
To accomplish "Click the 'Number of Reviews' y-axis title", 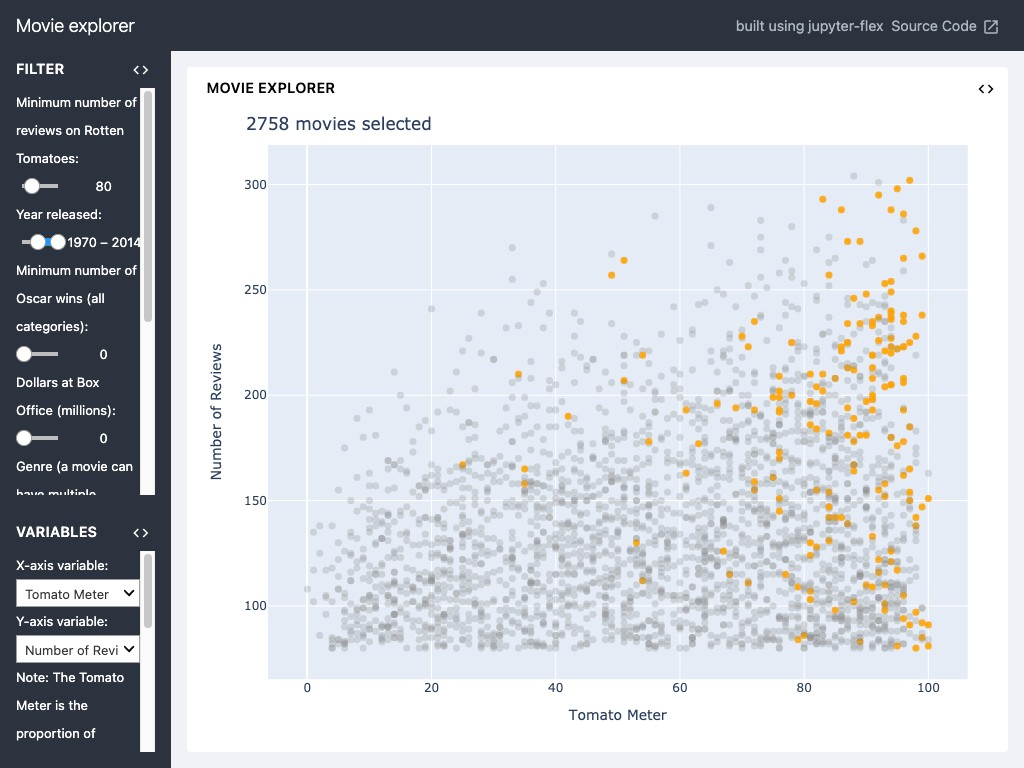I will point(216,411).
